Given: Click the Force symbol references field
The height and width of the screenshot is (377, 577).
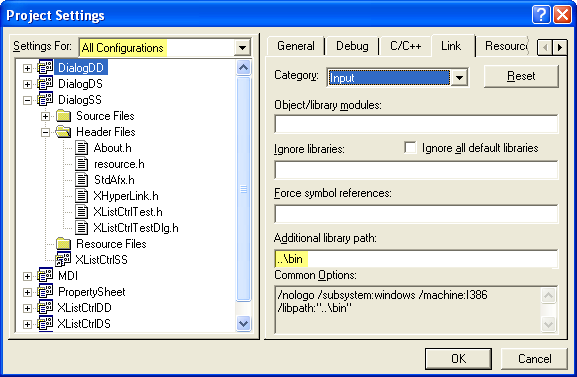Looking at the screenshot, I should [x=416, y=214].
